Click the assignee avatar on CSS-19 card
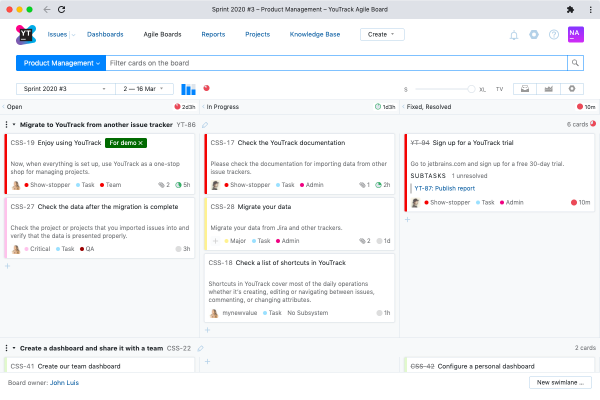 (16, 185)
